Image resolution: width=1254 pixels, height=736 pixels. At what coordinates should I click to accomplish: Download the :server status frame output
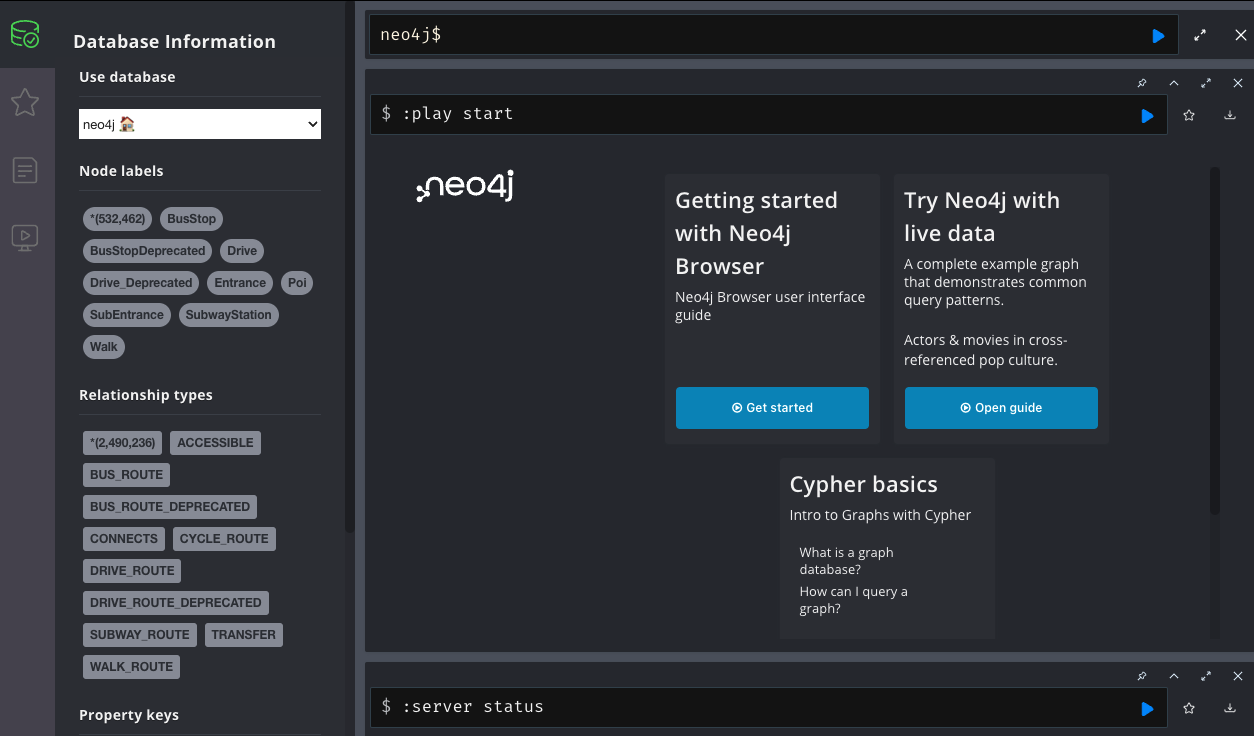click(1230, 708)
